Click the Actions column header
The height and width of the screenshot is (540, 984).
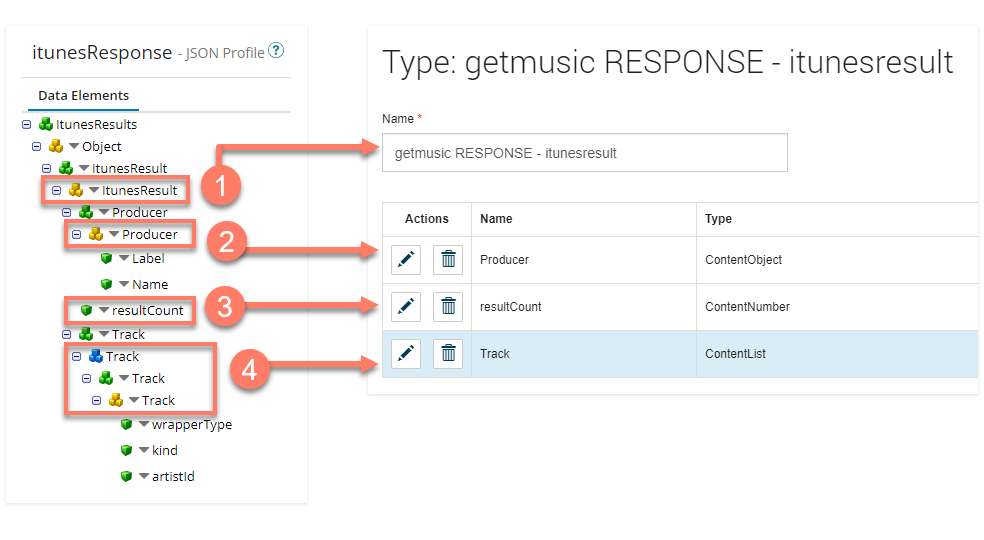tap(427, 219)
